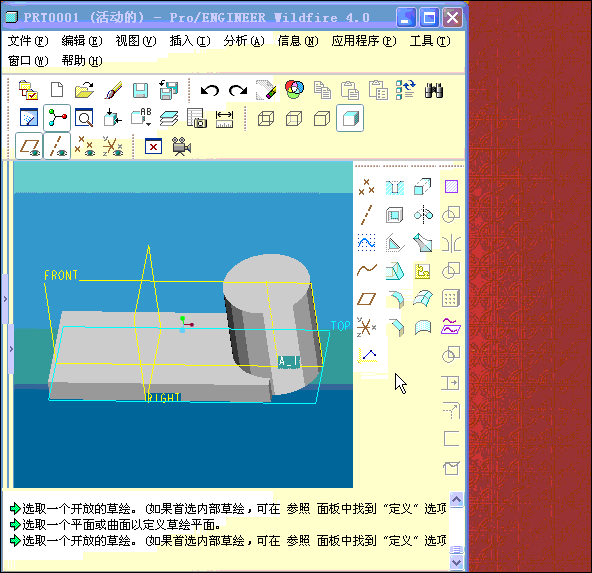Image resolution: width=592 pixels, height=573 pixels.
Task: Open the 编辑(E) menu
Action: tap(82, 41)
